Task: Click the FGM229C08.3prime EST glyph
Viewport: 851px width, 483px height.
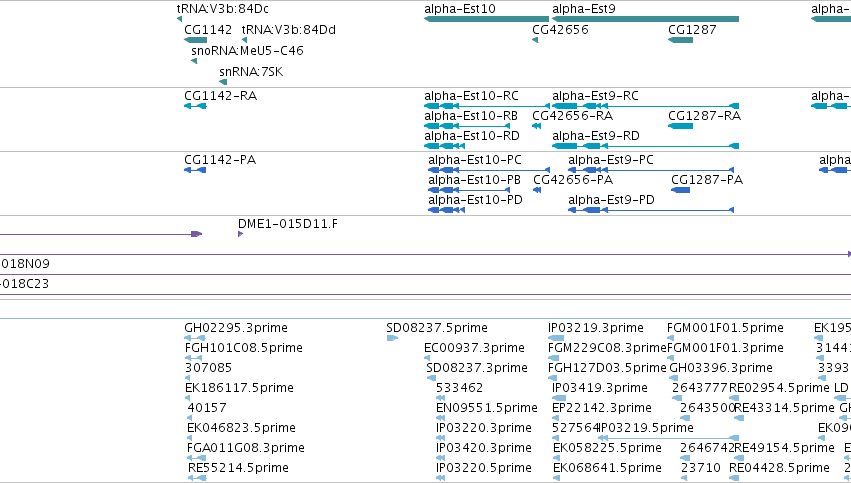Action: [554, 358]
